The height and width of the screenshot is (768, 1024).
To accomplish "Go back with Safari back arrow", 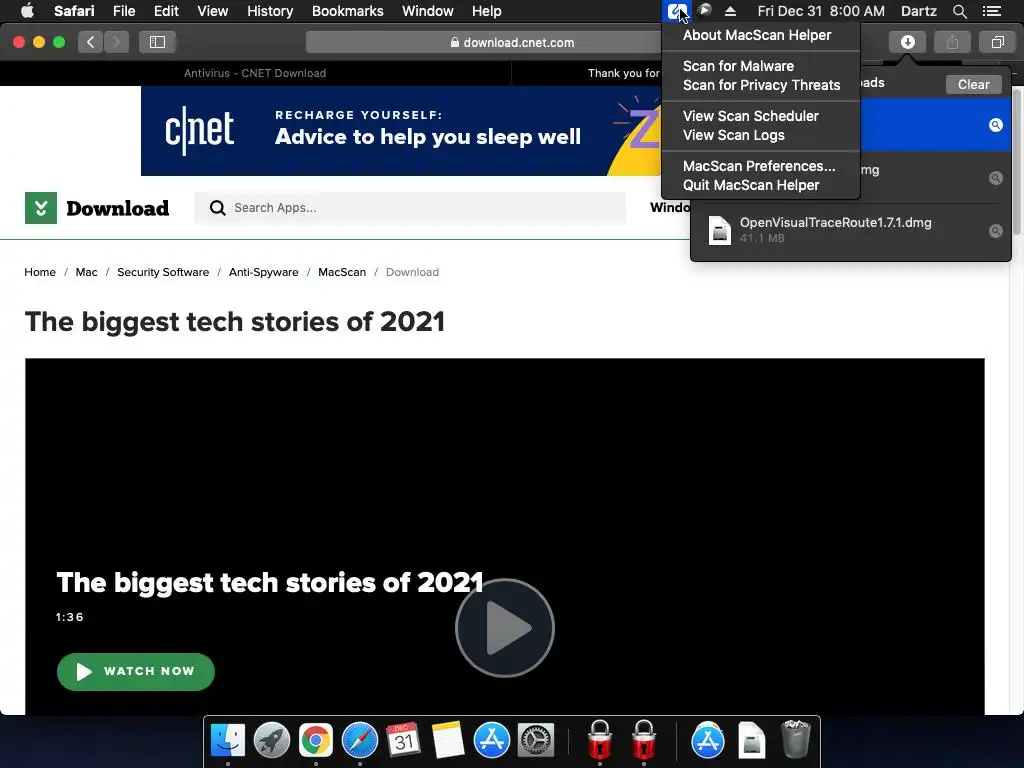I will click(91, 42).
